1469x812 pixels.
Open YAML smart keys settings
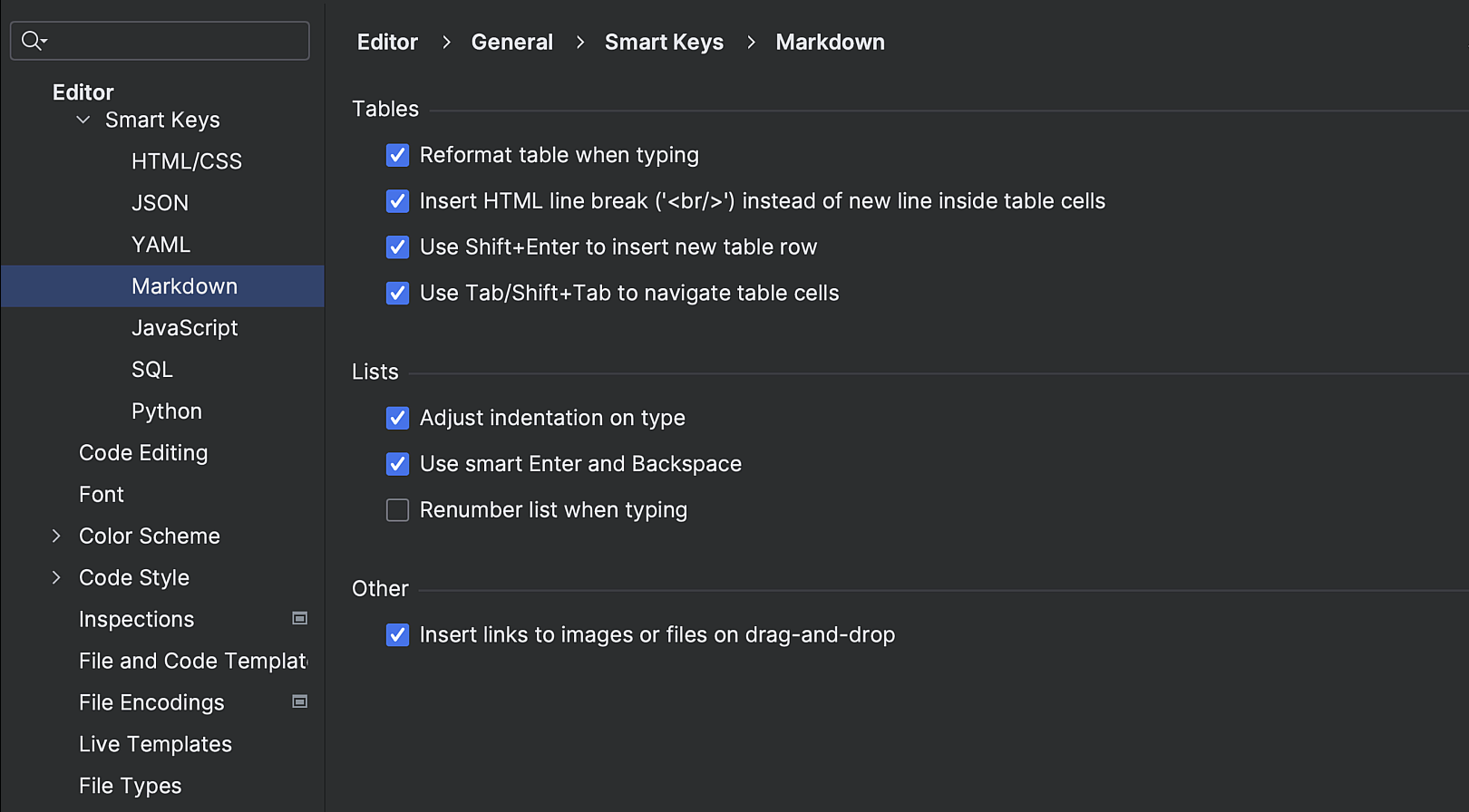tap(161, 244)
